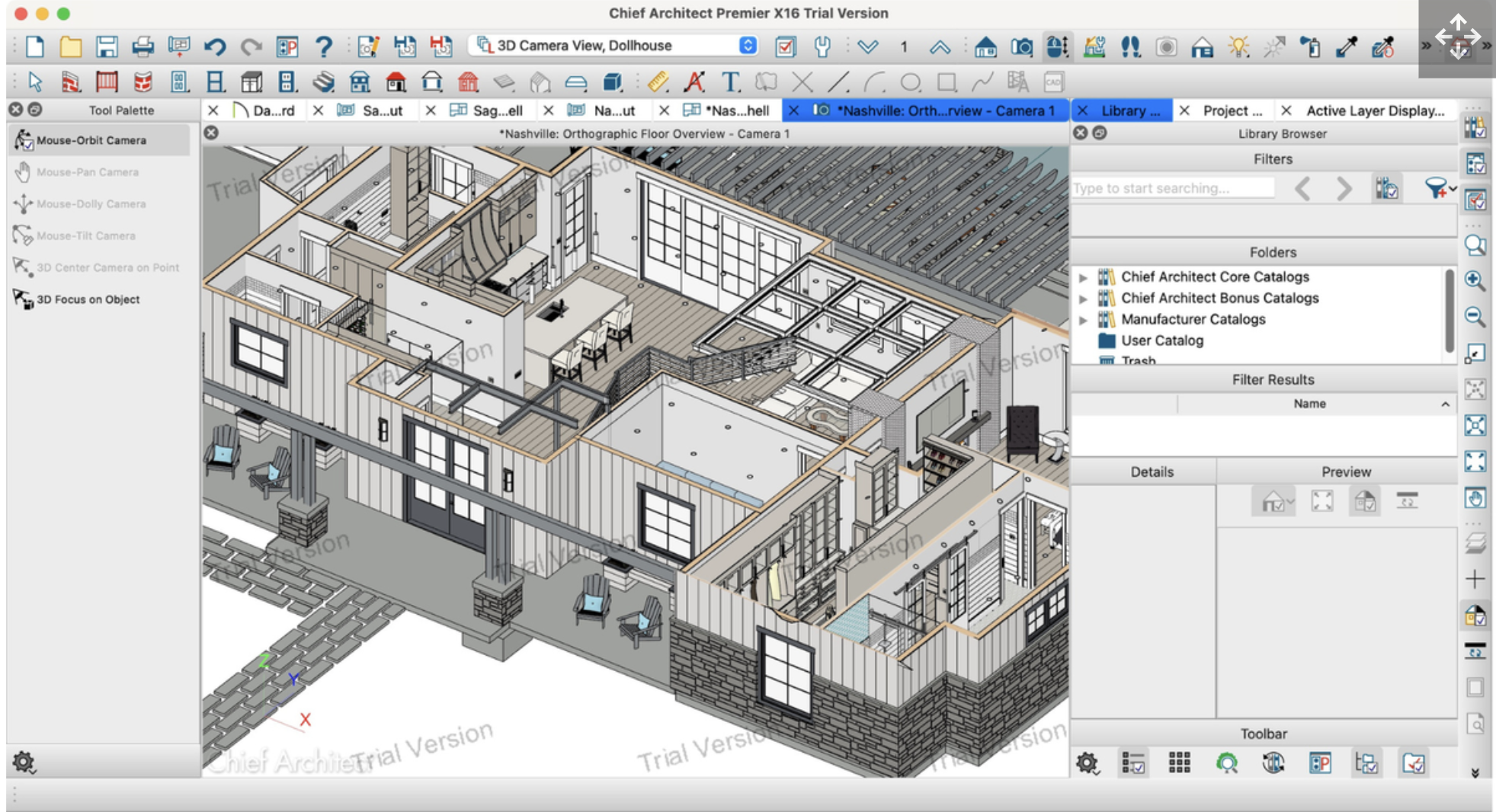This screenshot has width=1496, height=812.
Task: Select User Catalog folder
Action: 1162,341
